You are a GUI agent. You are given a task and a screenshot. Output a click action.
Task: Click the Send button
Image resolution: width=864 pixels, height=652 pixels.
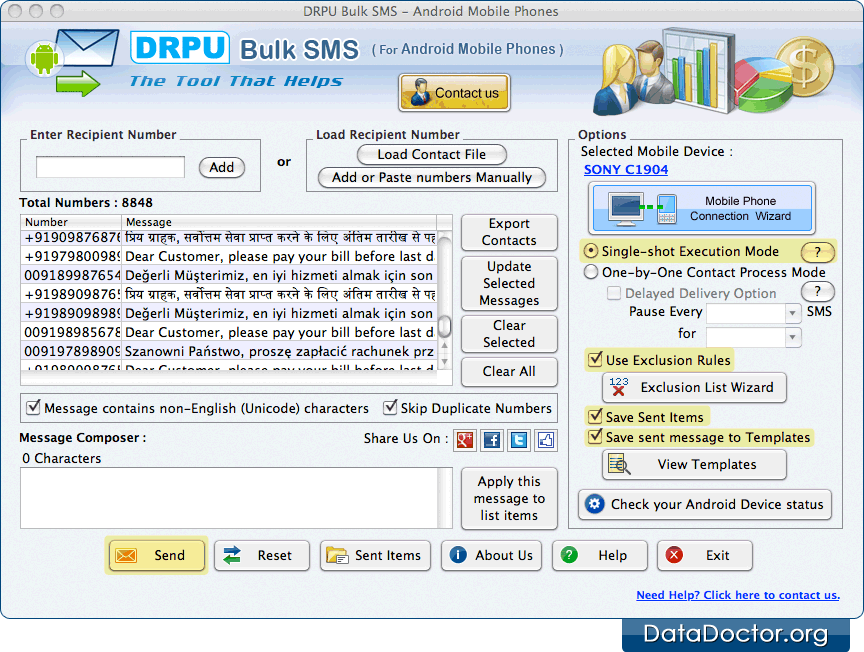point(156,555)
